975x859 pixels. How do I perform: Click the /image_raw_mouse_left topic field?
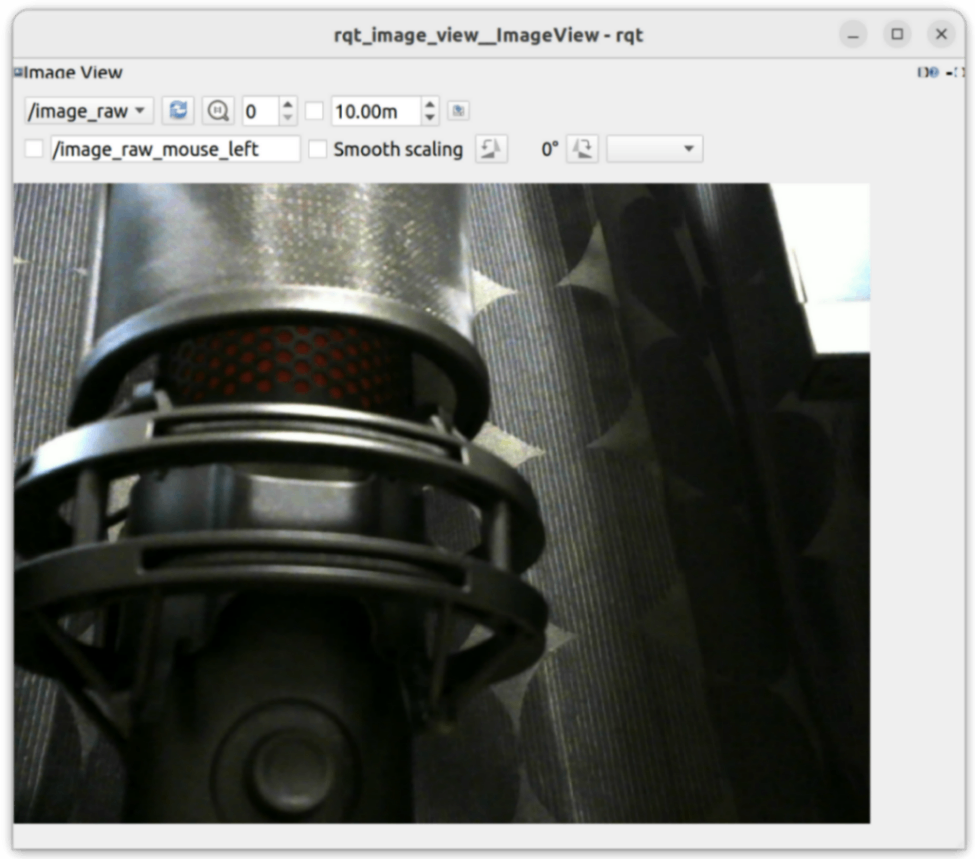175,149
